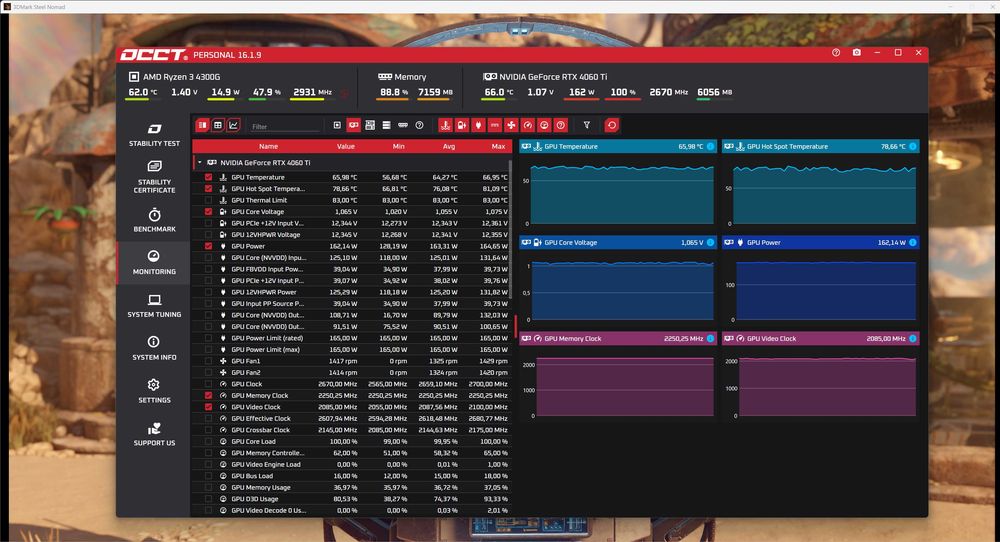Check the GPU Core Load checkbox
Image resolution: width=1000 pixels, height=542 pixels.
click(209, 441)
